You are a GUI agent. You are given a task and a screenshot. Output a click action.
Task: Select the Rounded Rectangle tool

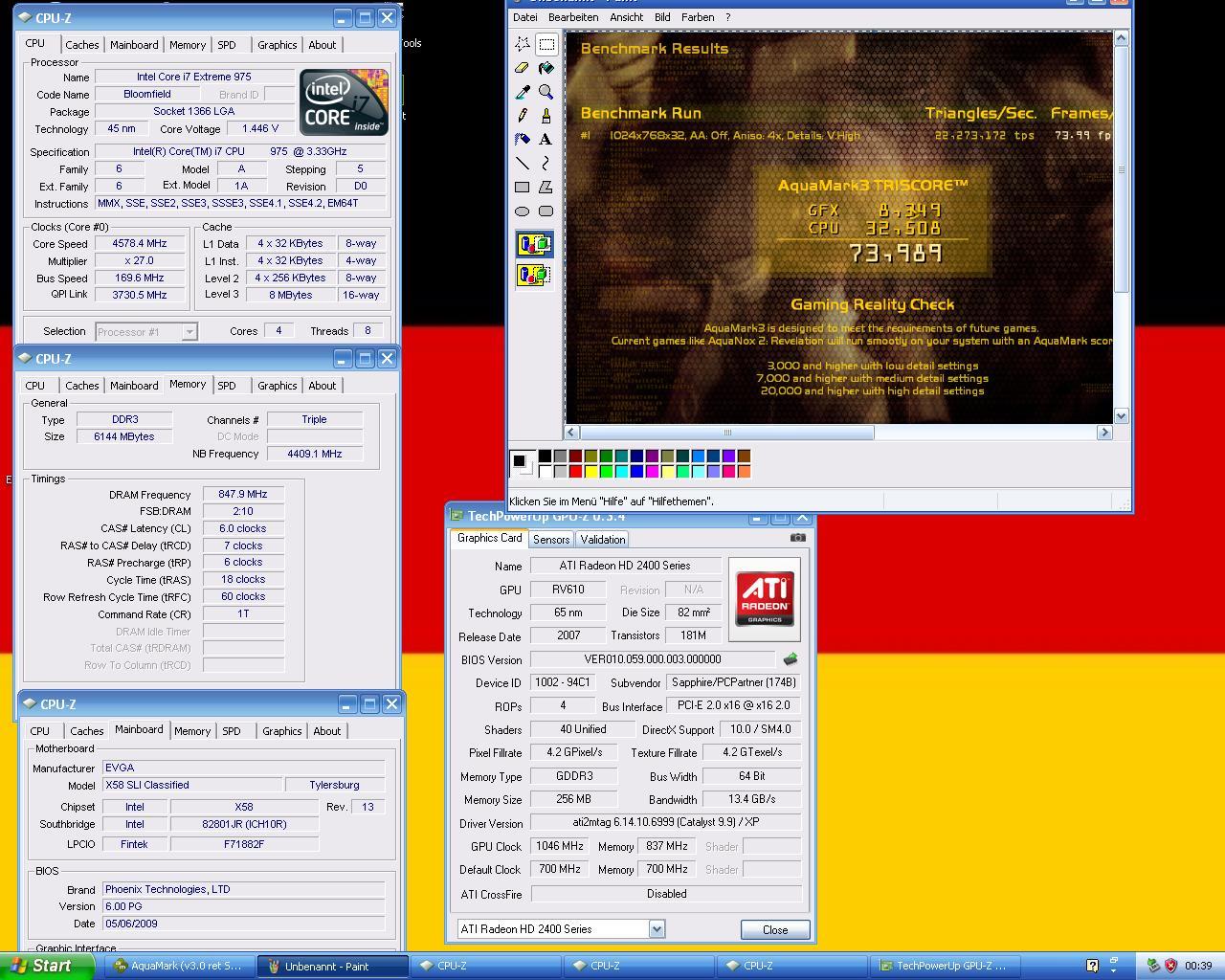546,212
